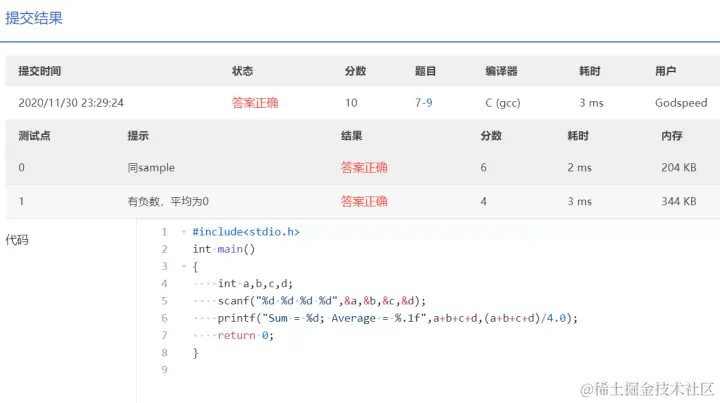Click the printf code line
720x403 pixels.
tap(397, 318)
